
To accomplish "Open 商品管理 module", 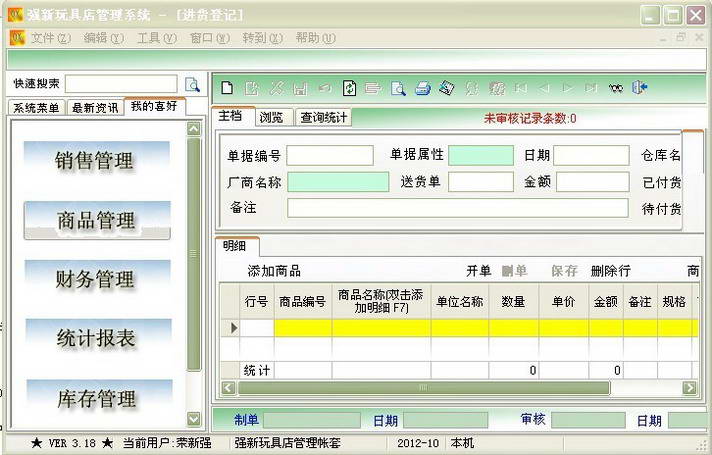I will click(x=97, y=220).
